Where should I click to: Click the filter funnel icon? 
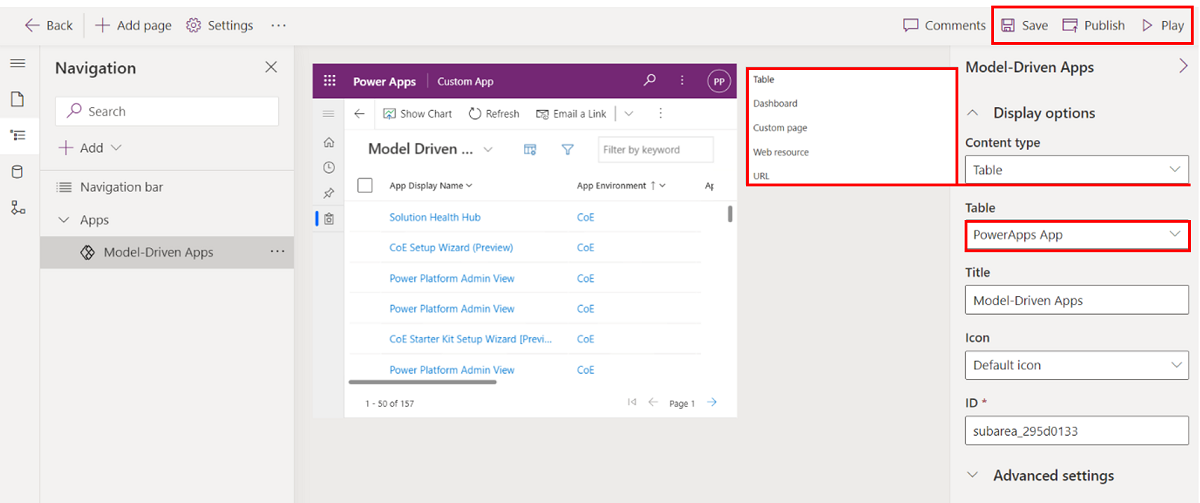568,150
